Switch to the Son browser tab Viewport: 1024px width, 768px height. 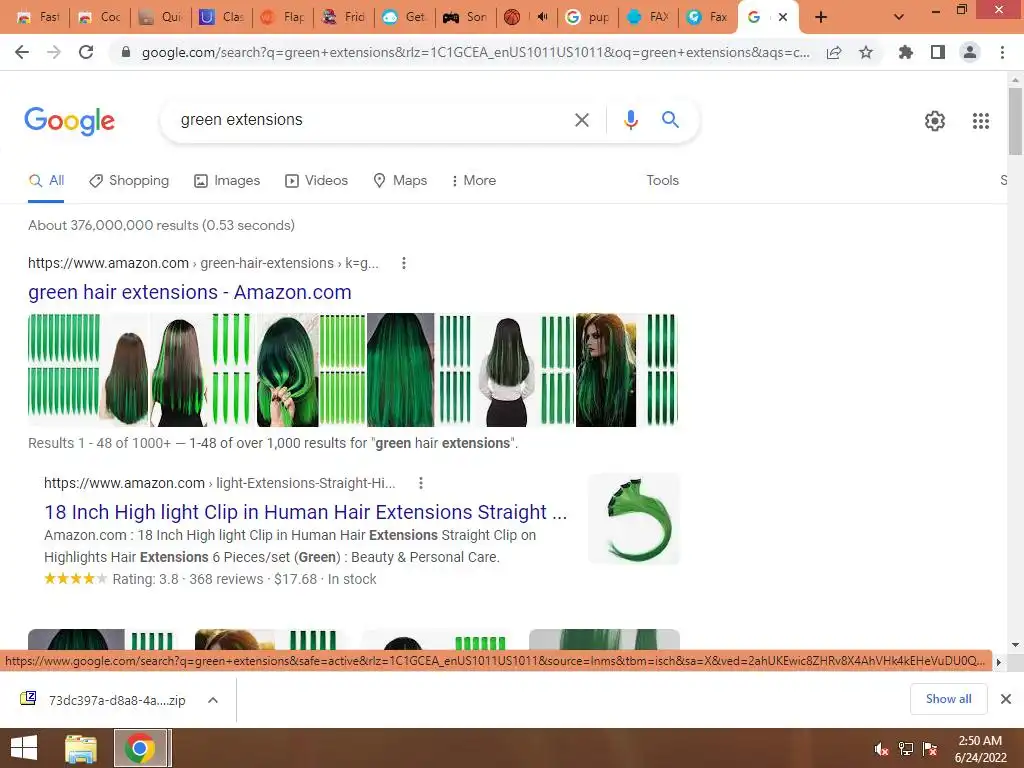point(466,17)
